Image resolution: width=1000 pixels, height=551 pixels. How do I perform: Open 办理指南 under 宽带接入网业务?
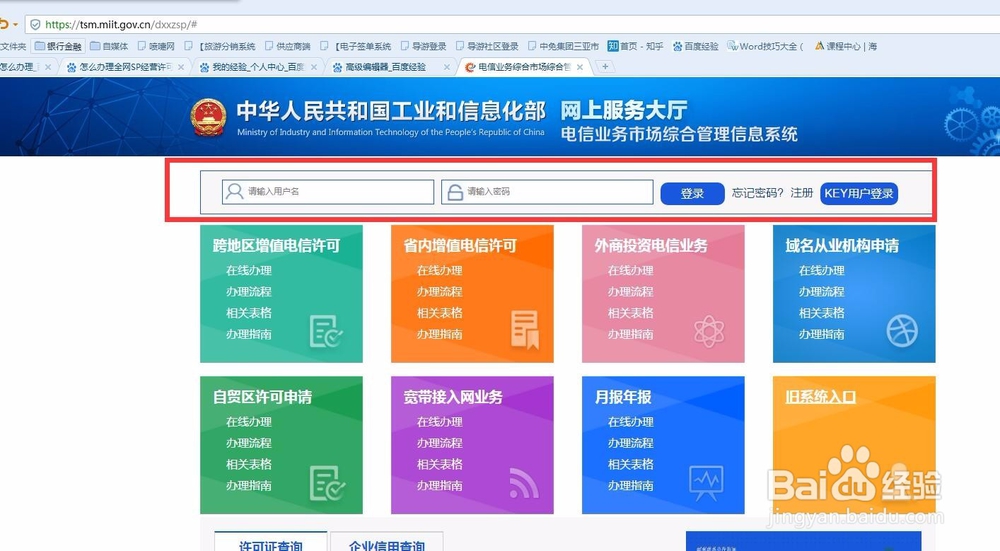click(439, 485)
